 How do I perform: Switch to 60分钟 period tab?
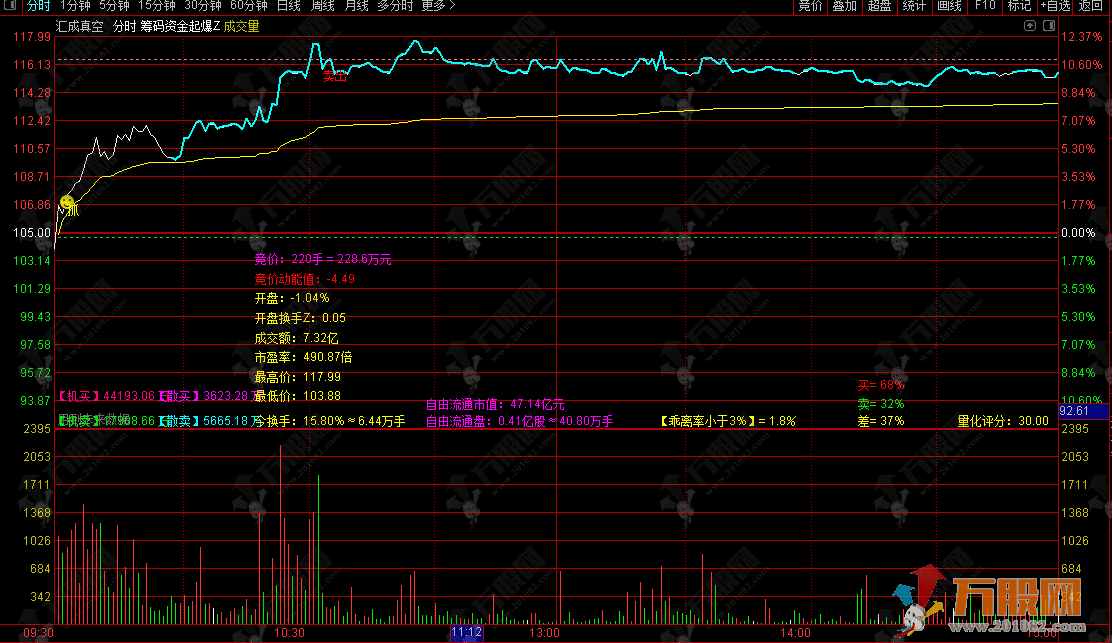249,6
